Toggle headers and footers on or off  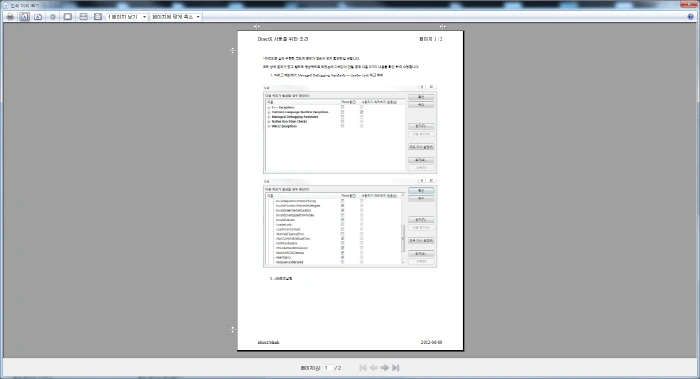[67, 17]
